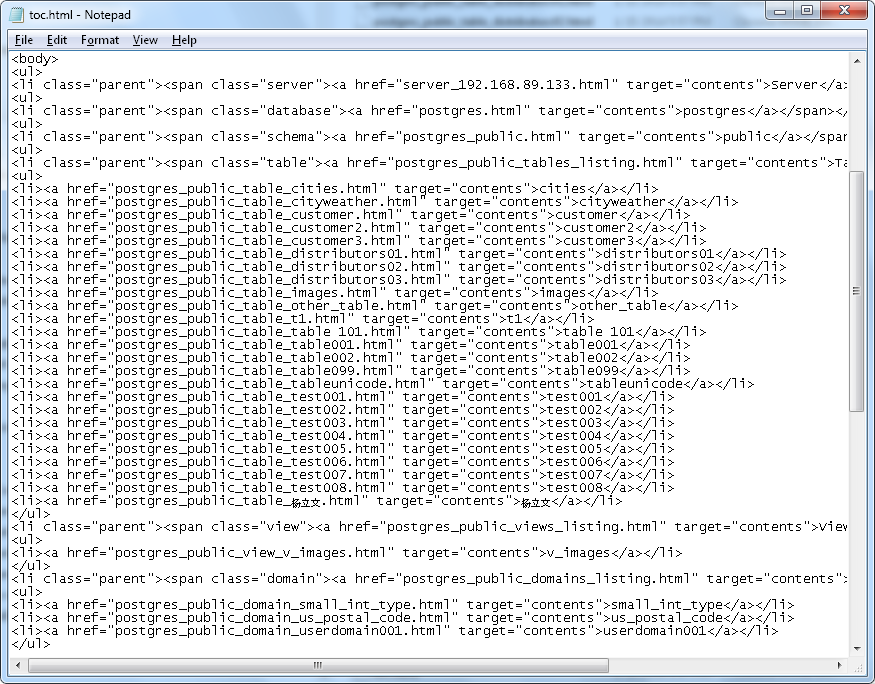Open the File menu
The image size is (875, 684).
tap(23, 40)
